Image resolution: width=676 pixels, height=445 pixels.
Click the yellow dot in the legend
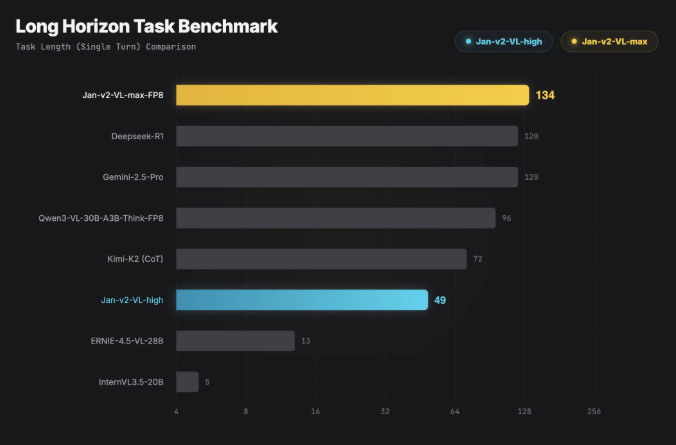[x=574, y=41]
